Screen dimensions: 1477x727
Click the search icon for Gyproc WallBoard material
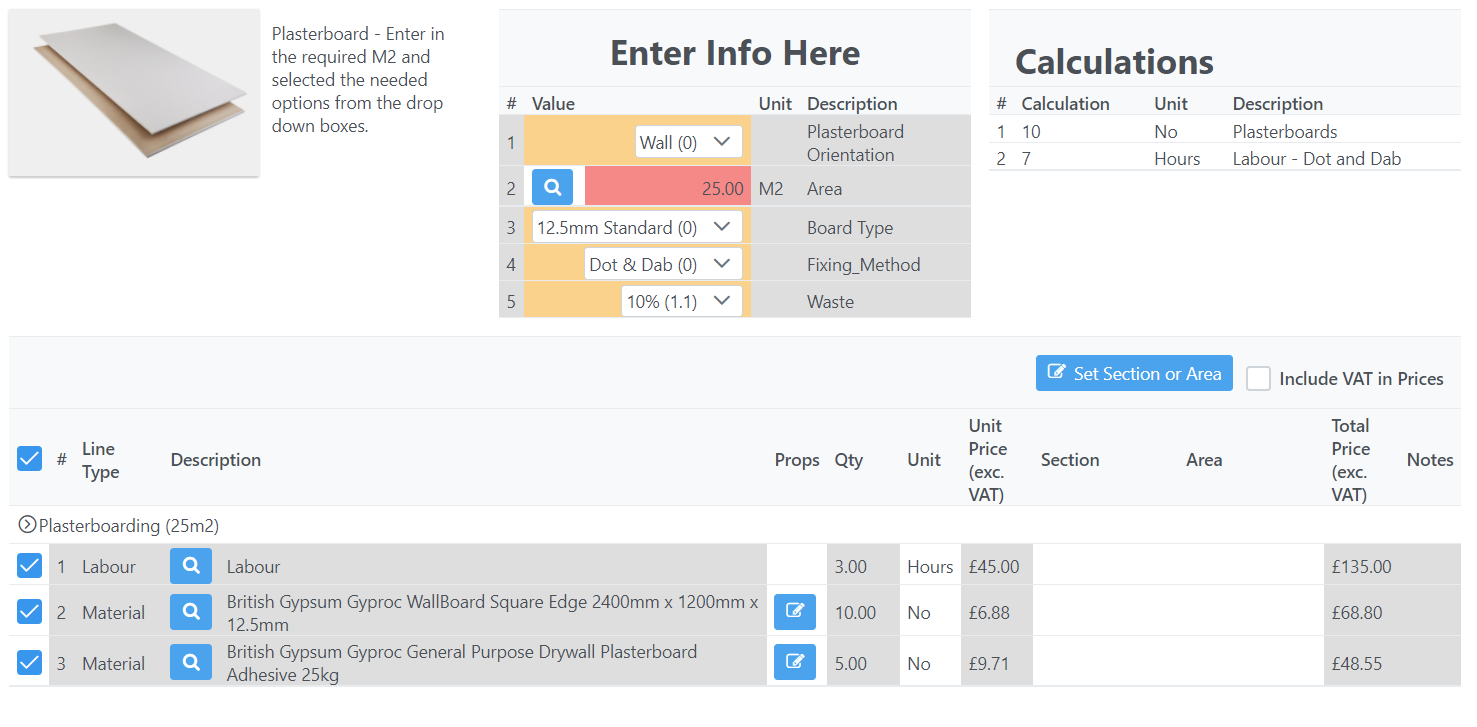[x=191, y=611]
